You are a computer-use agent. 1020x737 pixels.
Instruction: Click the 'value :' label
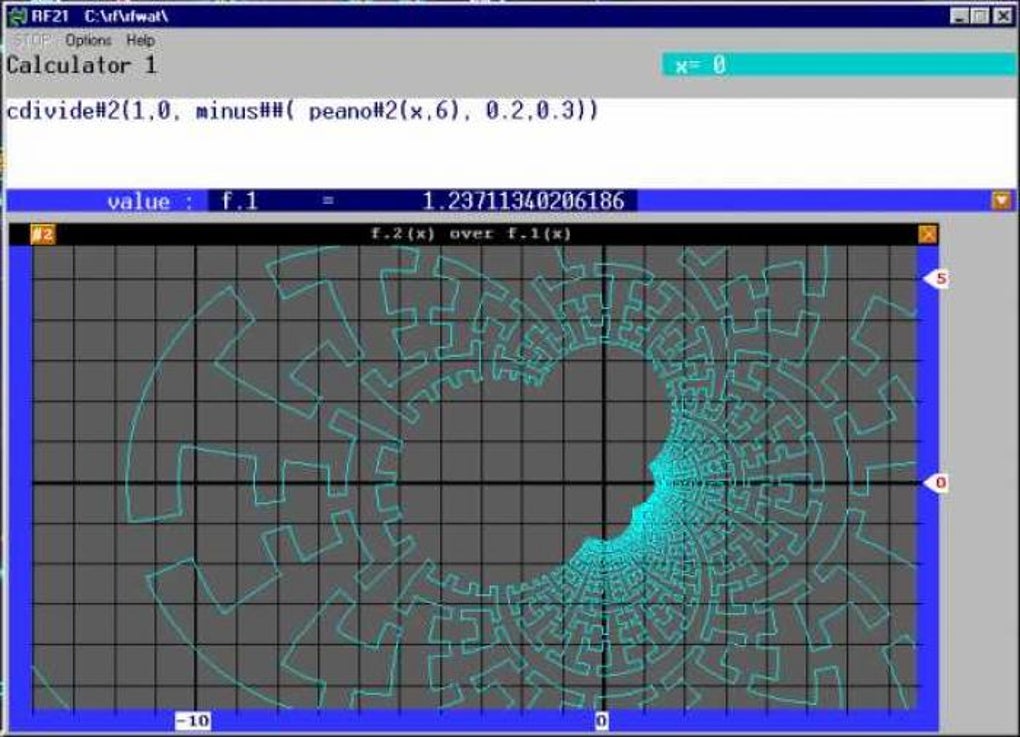tap(150, 201)
